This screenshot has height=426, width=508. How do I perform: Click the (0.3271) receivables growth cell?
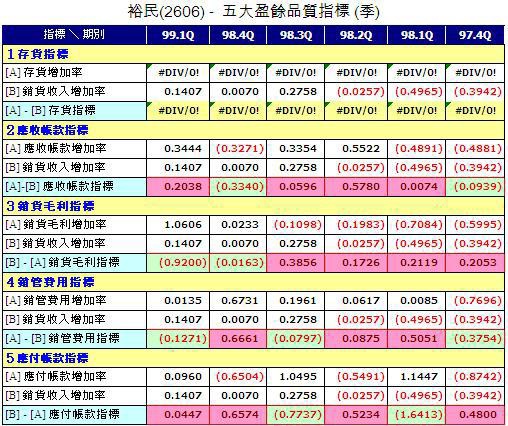point(238,149)
